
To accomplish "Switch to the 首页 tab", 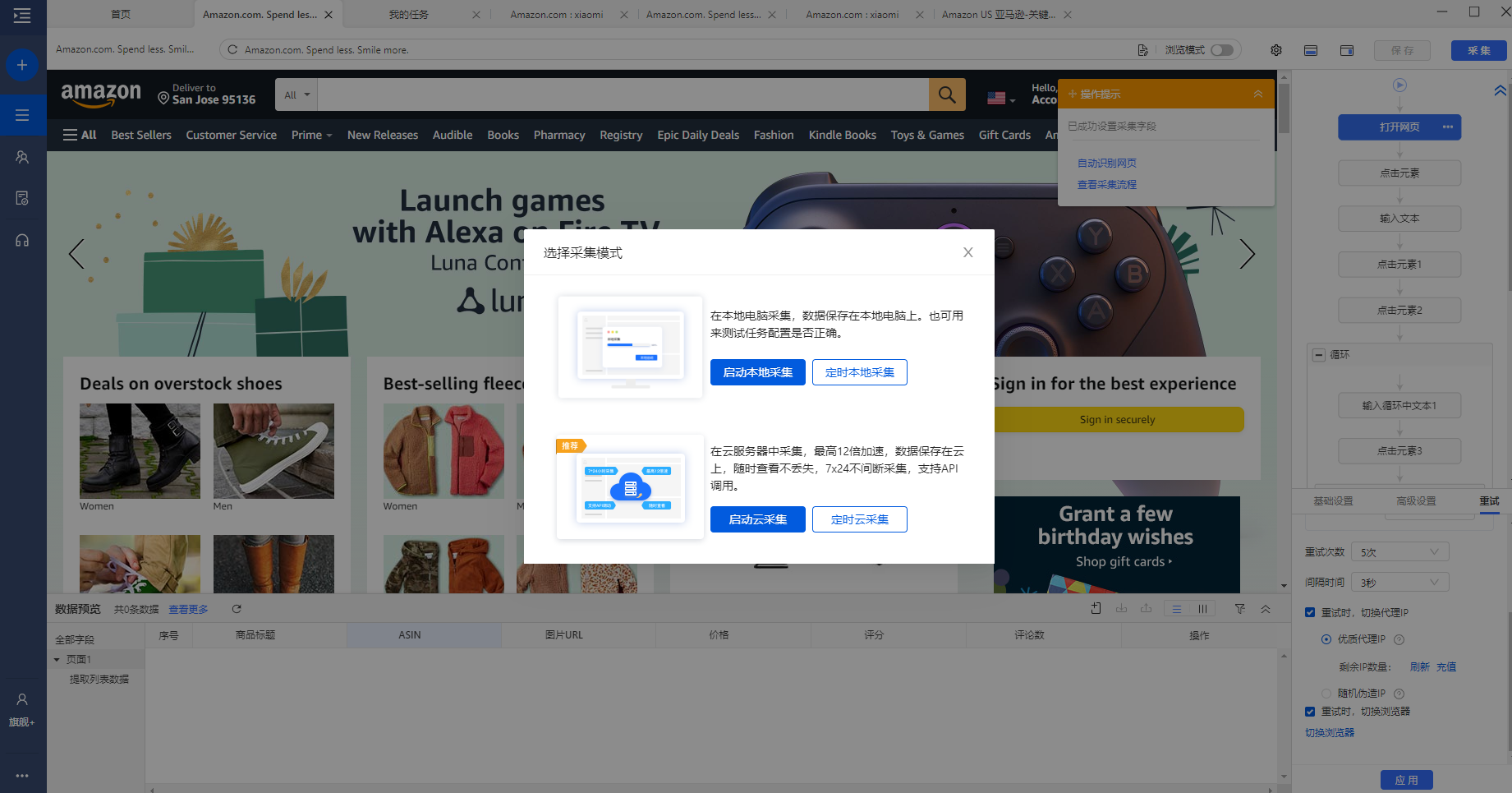I will point(121,15).
